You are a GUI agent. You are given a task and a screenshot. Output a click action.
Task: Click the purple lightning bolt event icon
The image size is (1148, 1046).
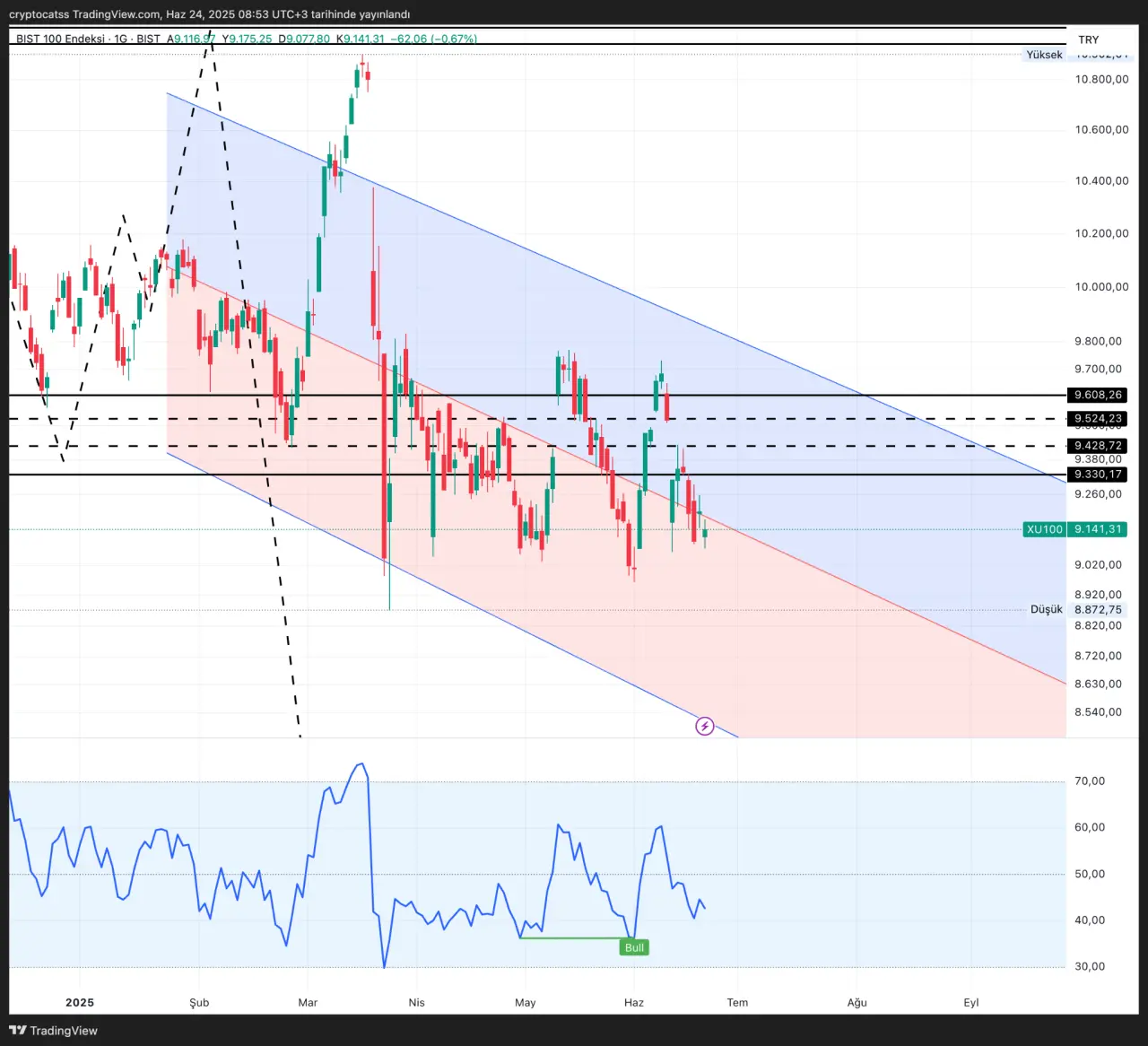(705, 726)
